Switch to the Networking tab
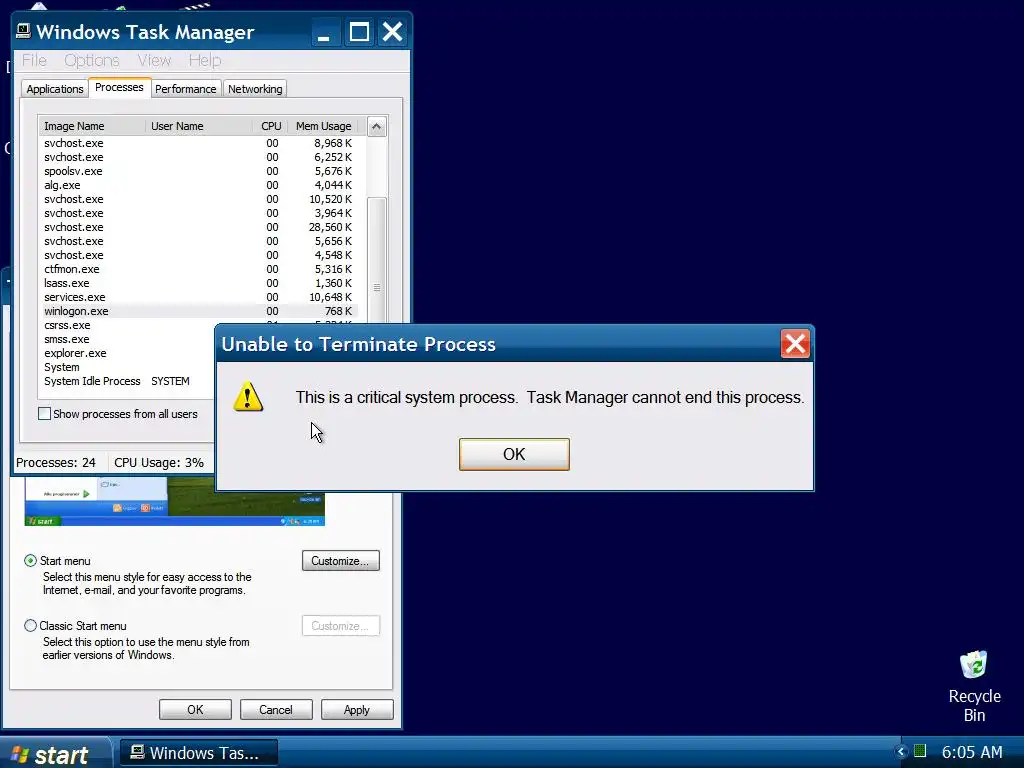Viewport: 1024px width, 768px height. 255,89
